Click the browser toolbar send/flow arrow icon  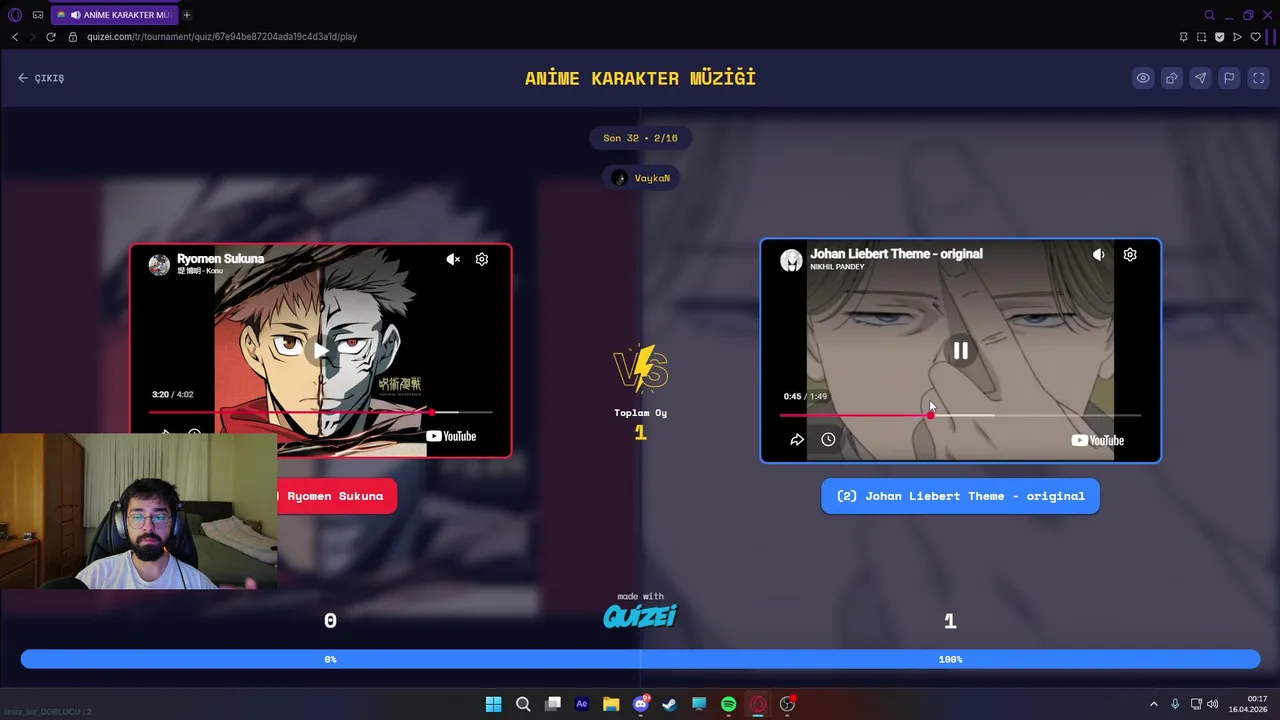(x=1237, y=37)
